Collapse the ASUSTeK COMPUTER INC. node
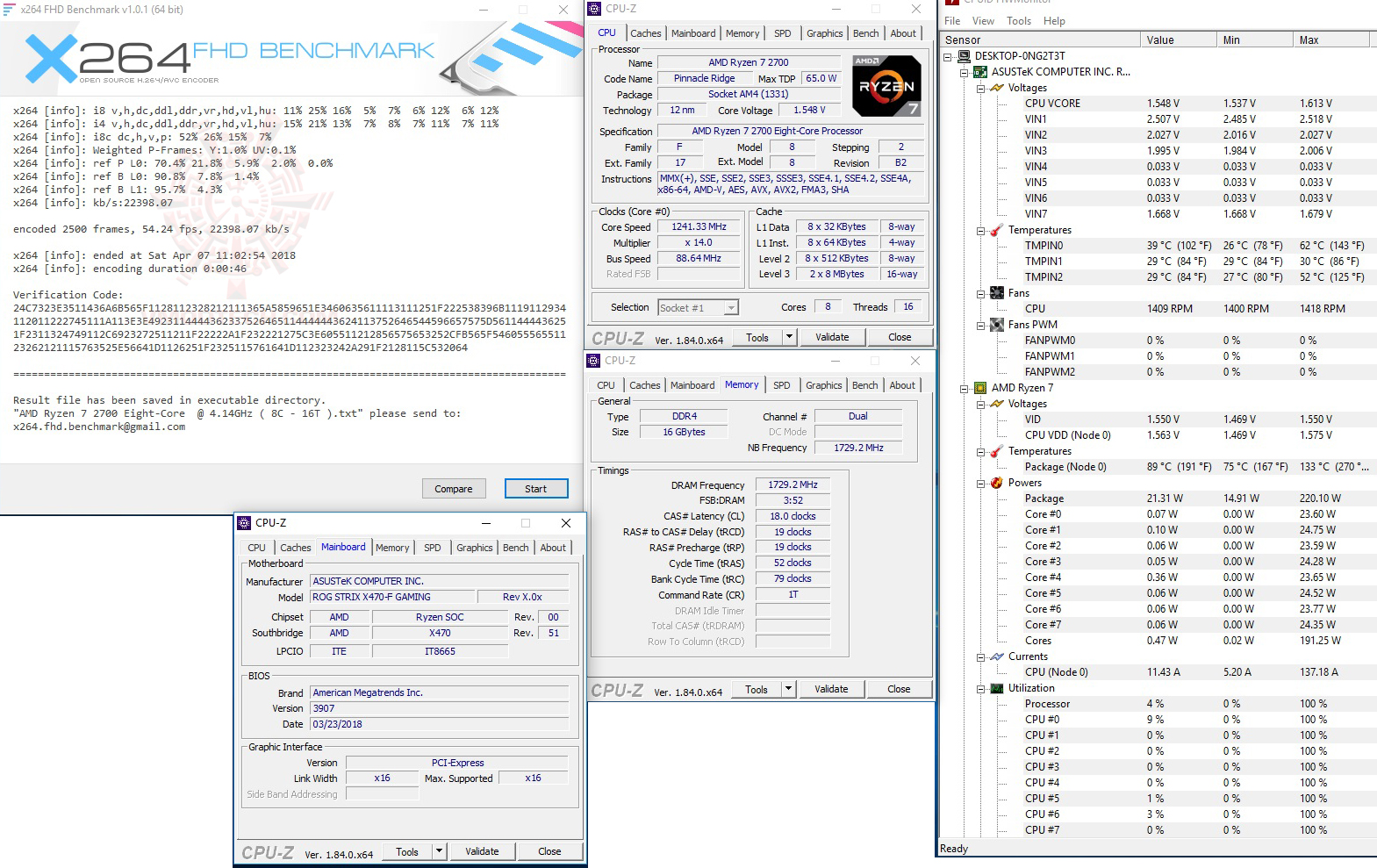 964,72
